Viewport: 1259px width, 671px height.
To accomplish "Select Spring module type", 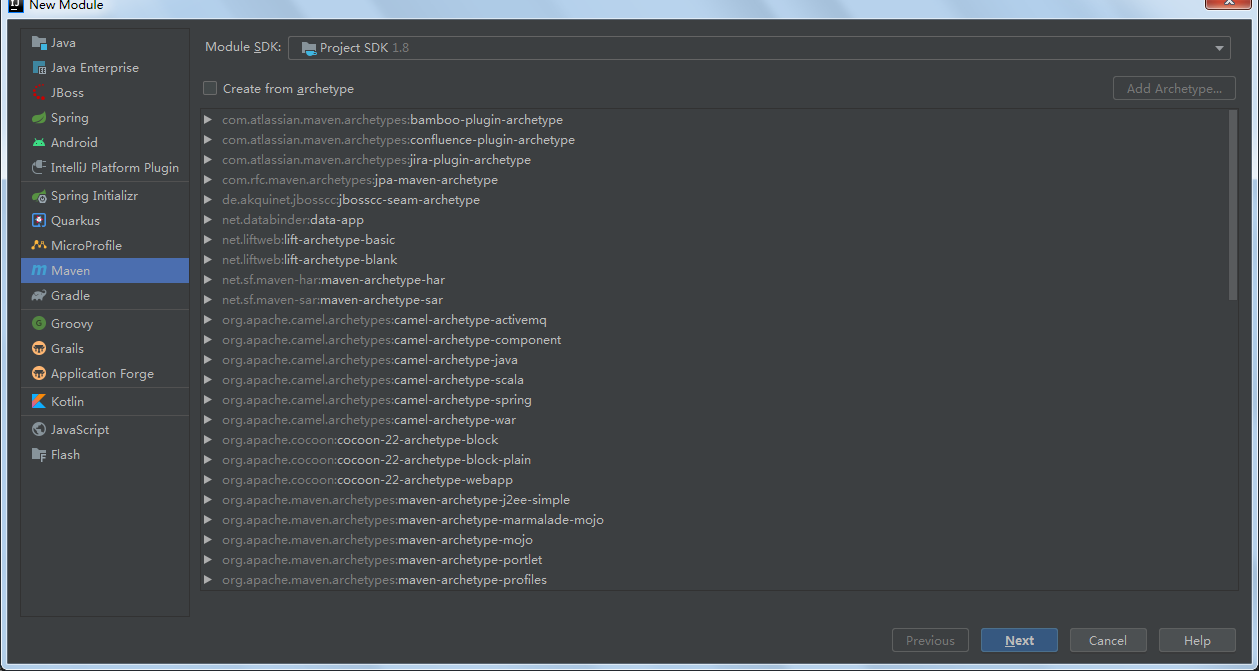I will click(x=105, y=118).
